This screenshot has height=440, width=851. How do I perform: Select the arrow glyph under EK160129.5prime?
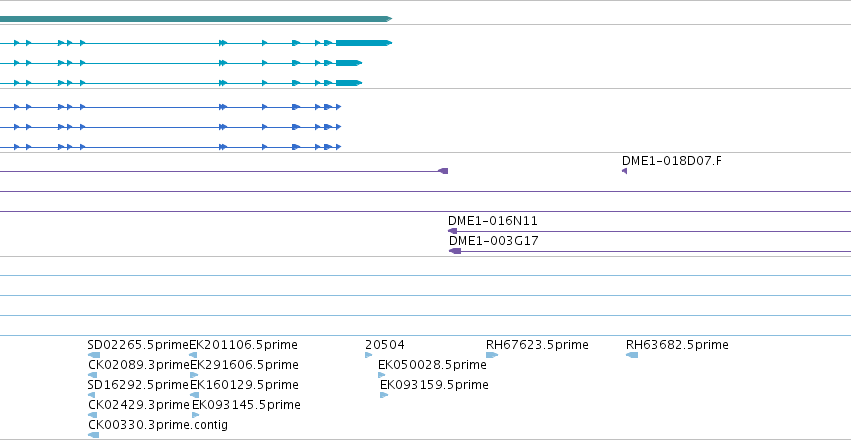[x=194, y=395]
